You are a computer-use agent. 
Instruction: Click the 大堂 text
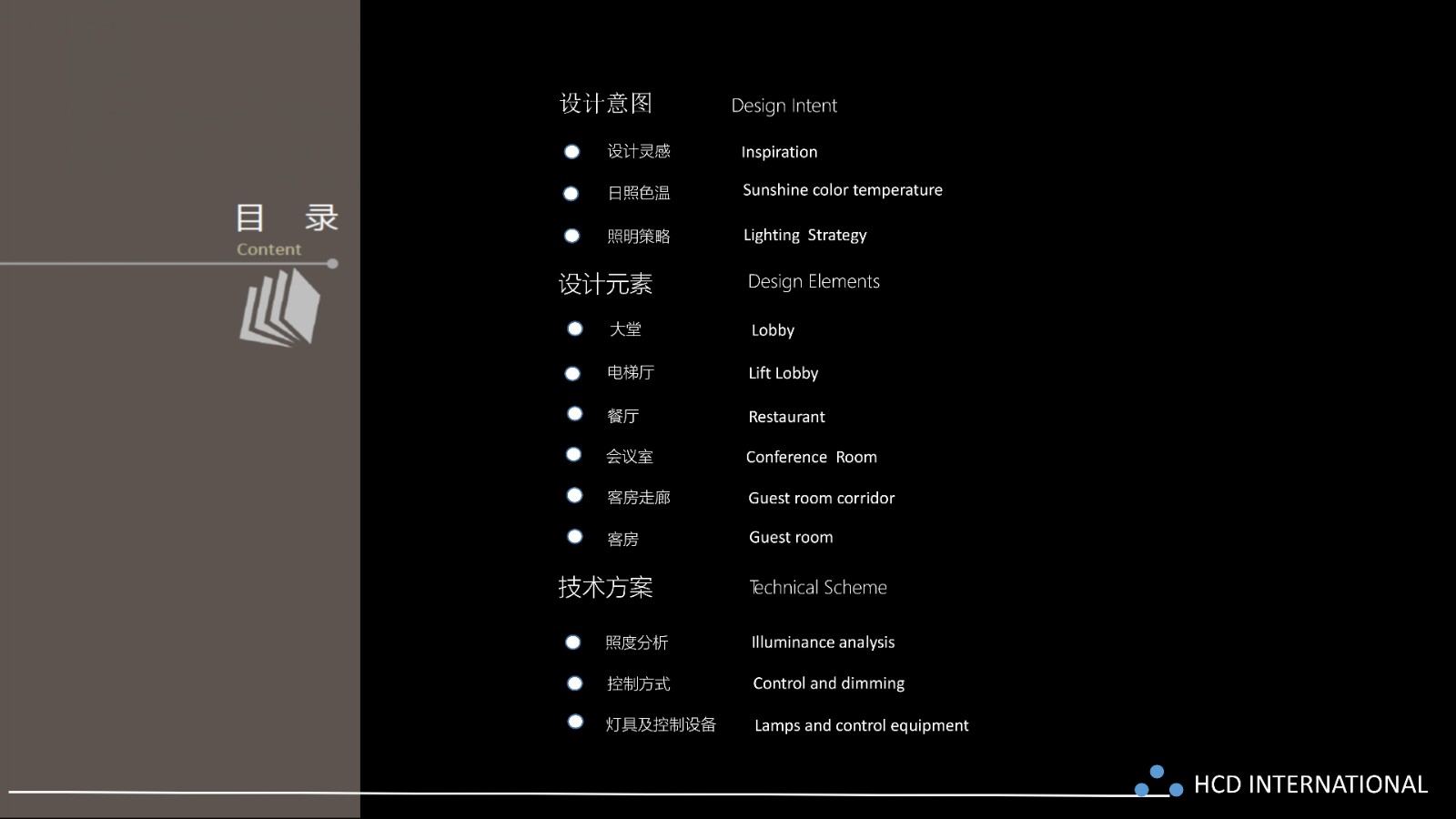[625, 329]
